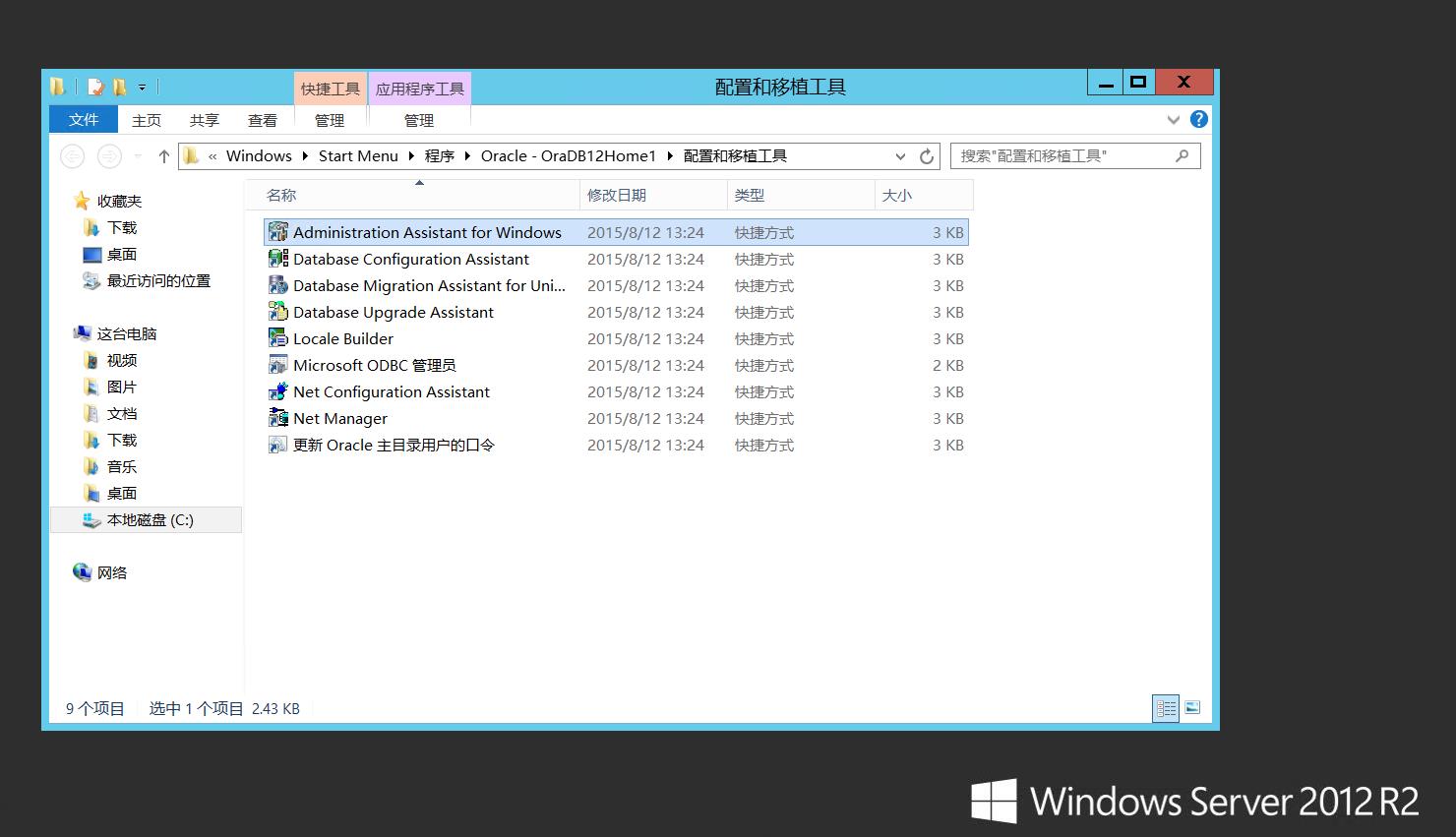
Task: Click Windows in the address breadcrumb
Action: (259, 155)
